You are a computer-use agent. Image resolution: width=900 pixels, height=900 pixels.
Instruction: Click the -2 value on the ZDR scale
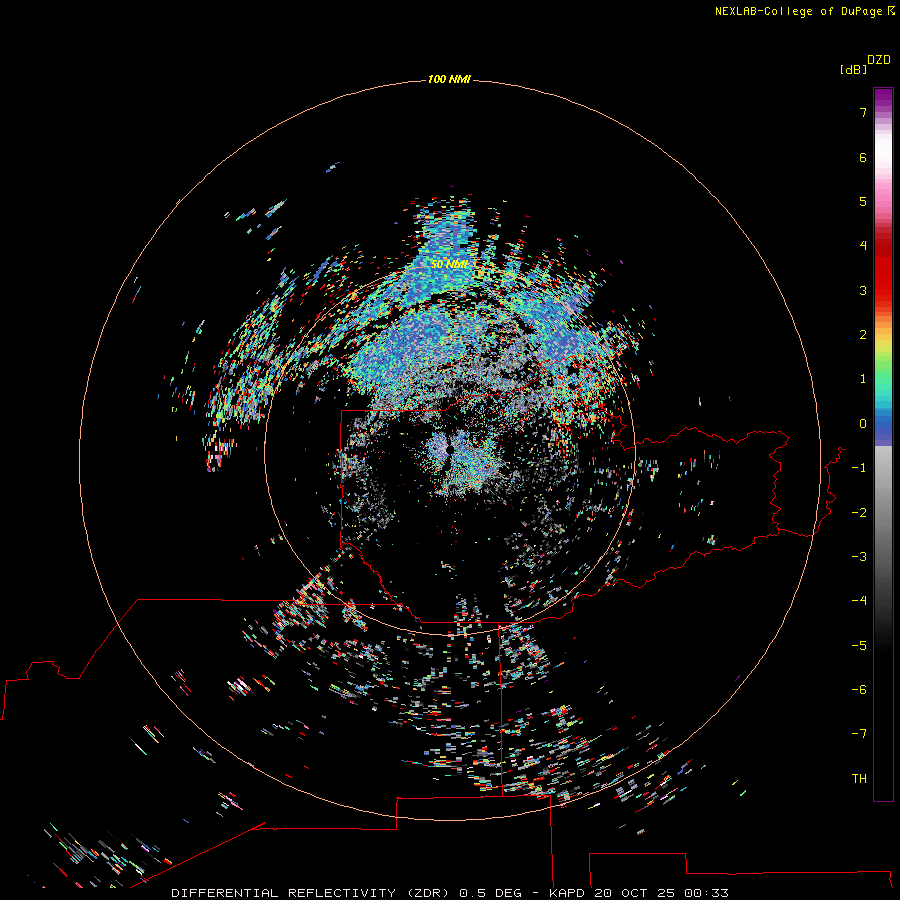(859, 513)
